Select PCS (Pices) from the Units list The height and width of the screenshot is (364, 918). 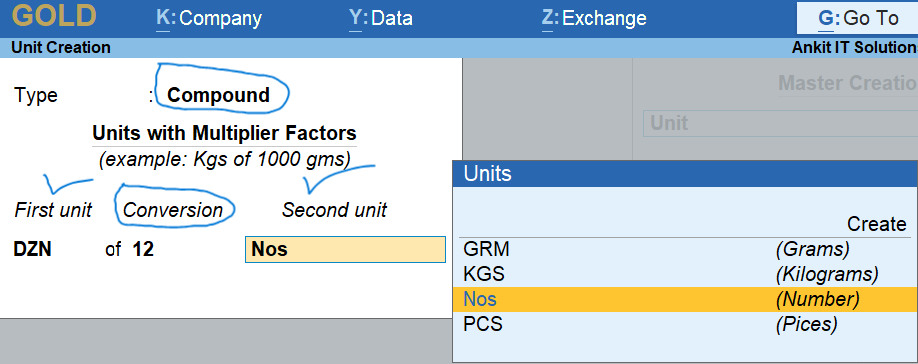pyautogui.click(x=685, y=324)
